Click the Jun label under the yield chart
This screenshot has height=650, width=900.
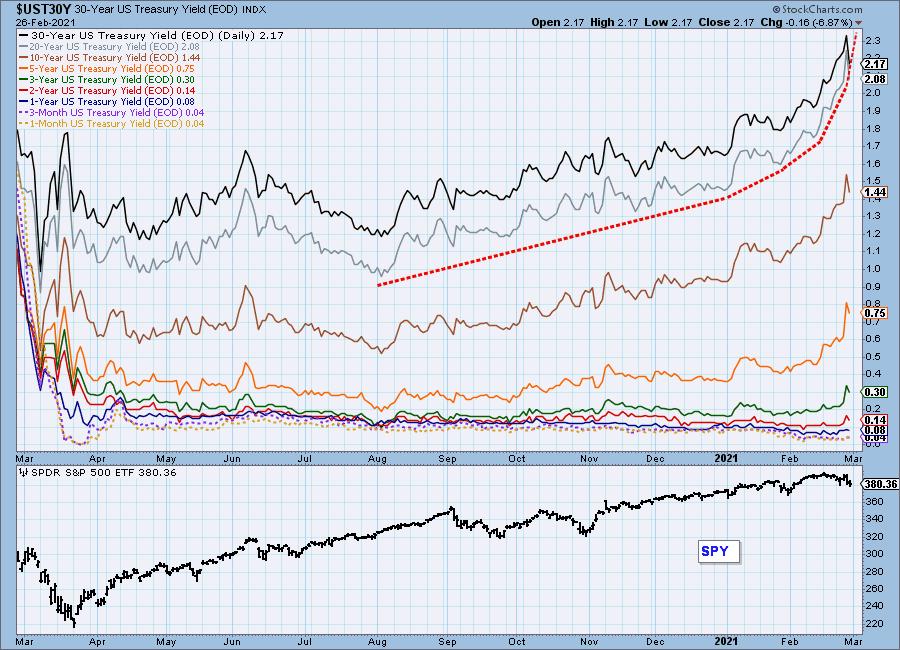pyautogui.click(x=232, y=459)
